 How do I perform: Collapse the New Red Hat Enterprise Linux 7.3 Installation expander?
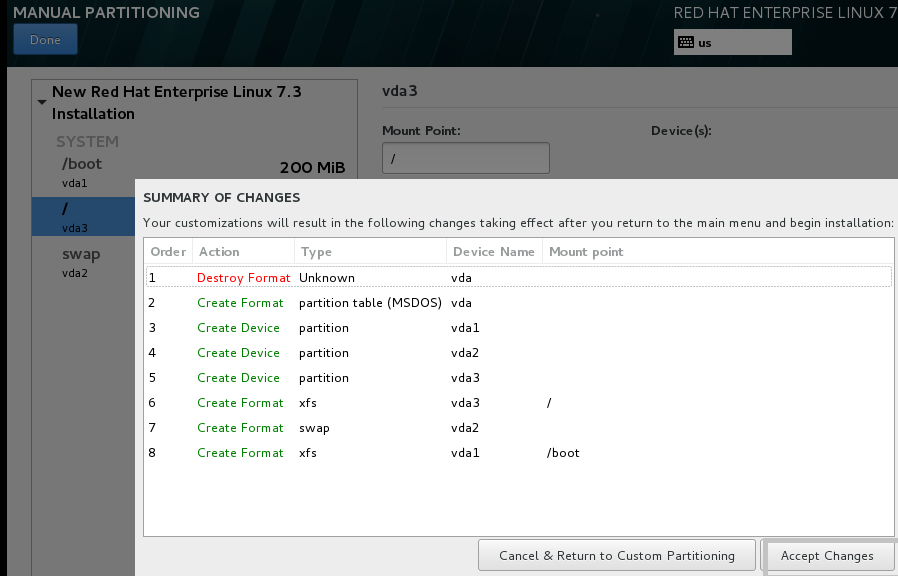(42, 102)
